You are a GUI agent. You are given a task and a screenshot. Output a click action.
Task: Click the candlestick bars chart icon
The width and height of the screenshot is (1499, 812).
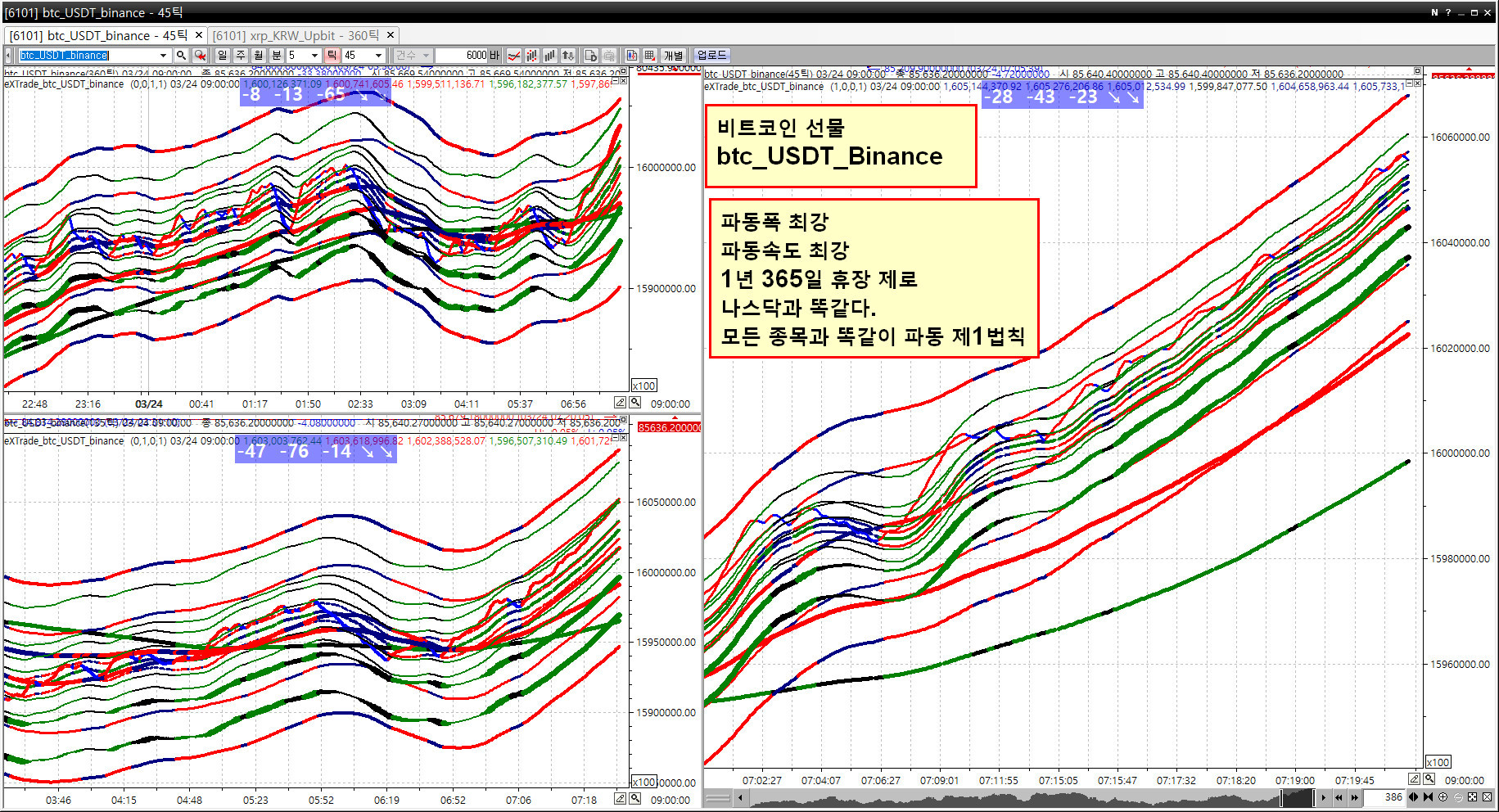pyautogui.click(x=532, y=55)
